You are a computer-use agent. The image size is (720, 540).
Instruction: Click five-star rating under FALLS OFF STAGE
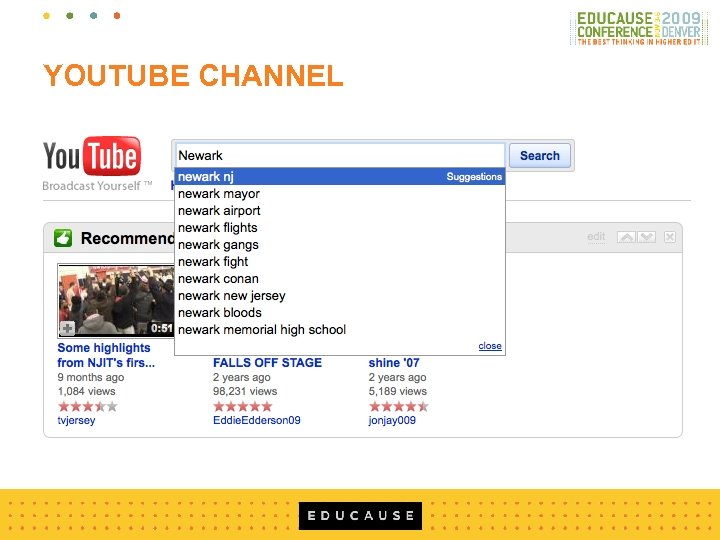click(x=243, y=406)
